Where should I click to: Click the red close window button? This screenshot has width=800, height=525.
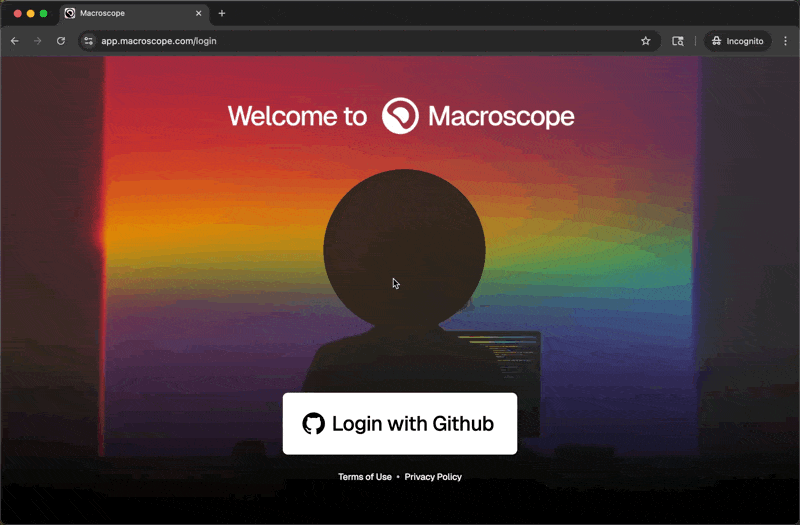click(17, 13)
